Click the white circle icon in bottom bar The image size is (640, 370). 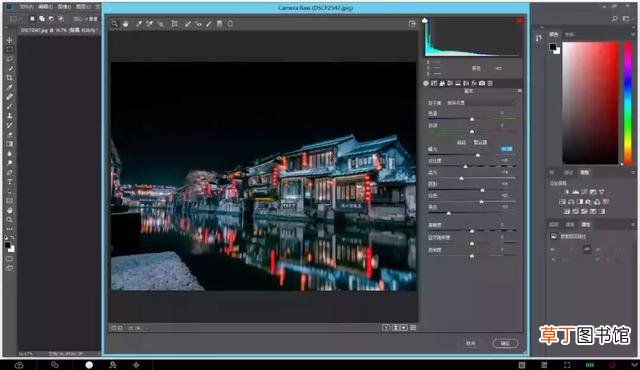[x=89, y=365]
